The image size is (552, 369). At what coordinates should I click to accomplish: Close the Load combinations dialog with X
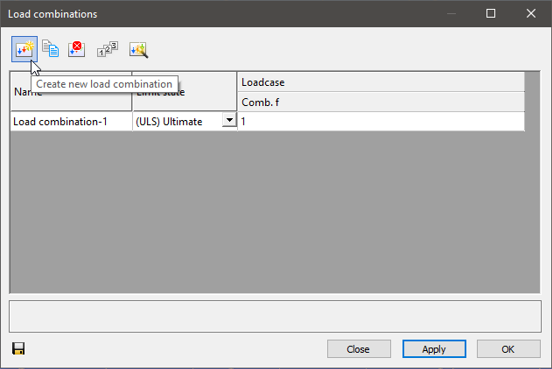tap(531, 14)
